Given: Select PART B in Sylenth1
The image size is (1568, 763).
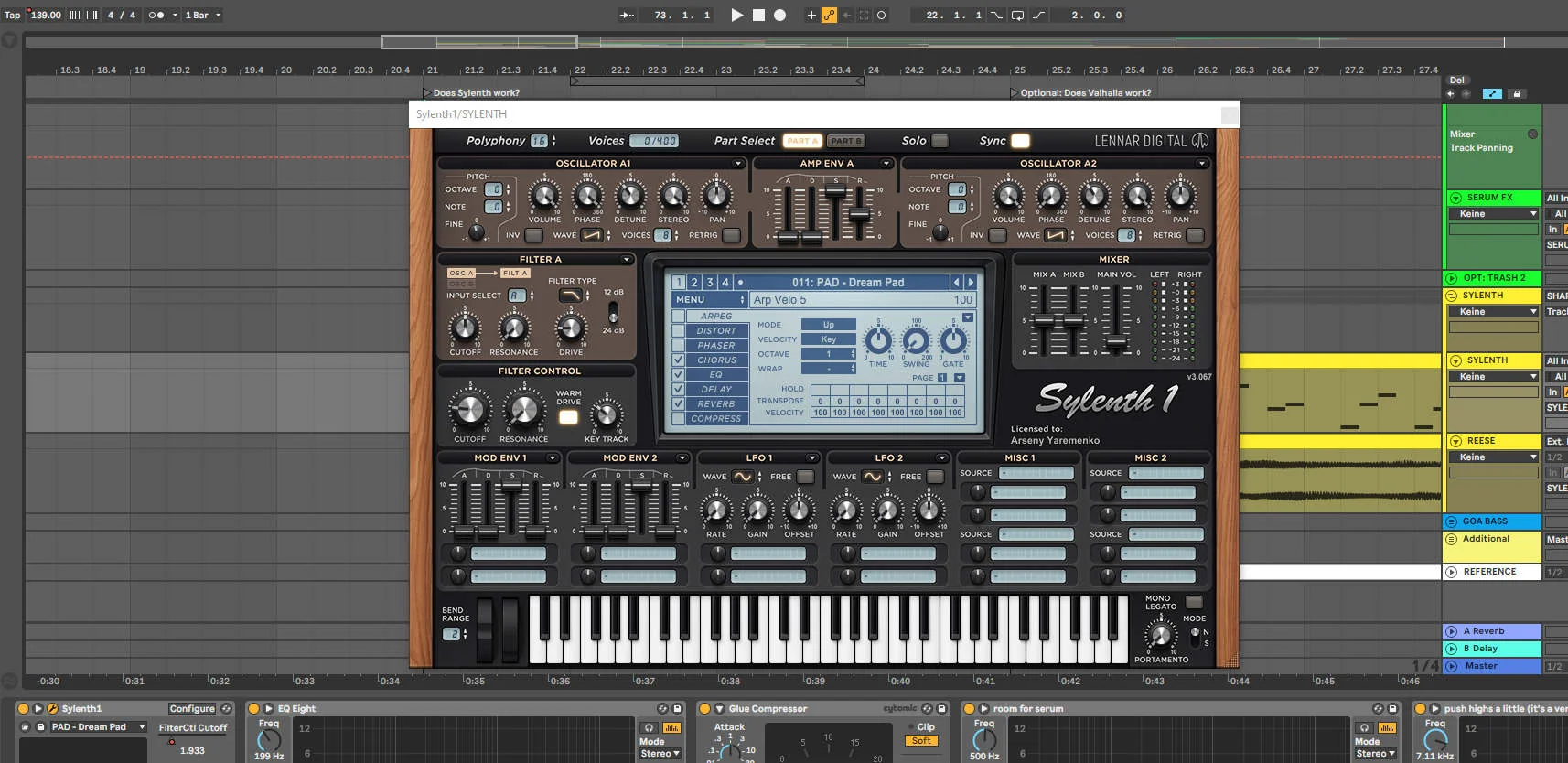Looking at the screenshot, I should pos(845,141).
